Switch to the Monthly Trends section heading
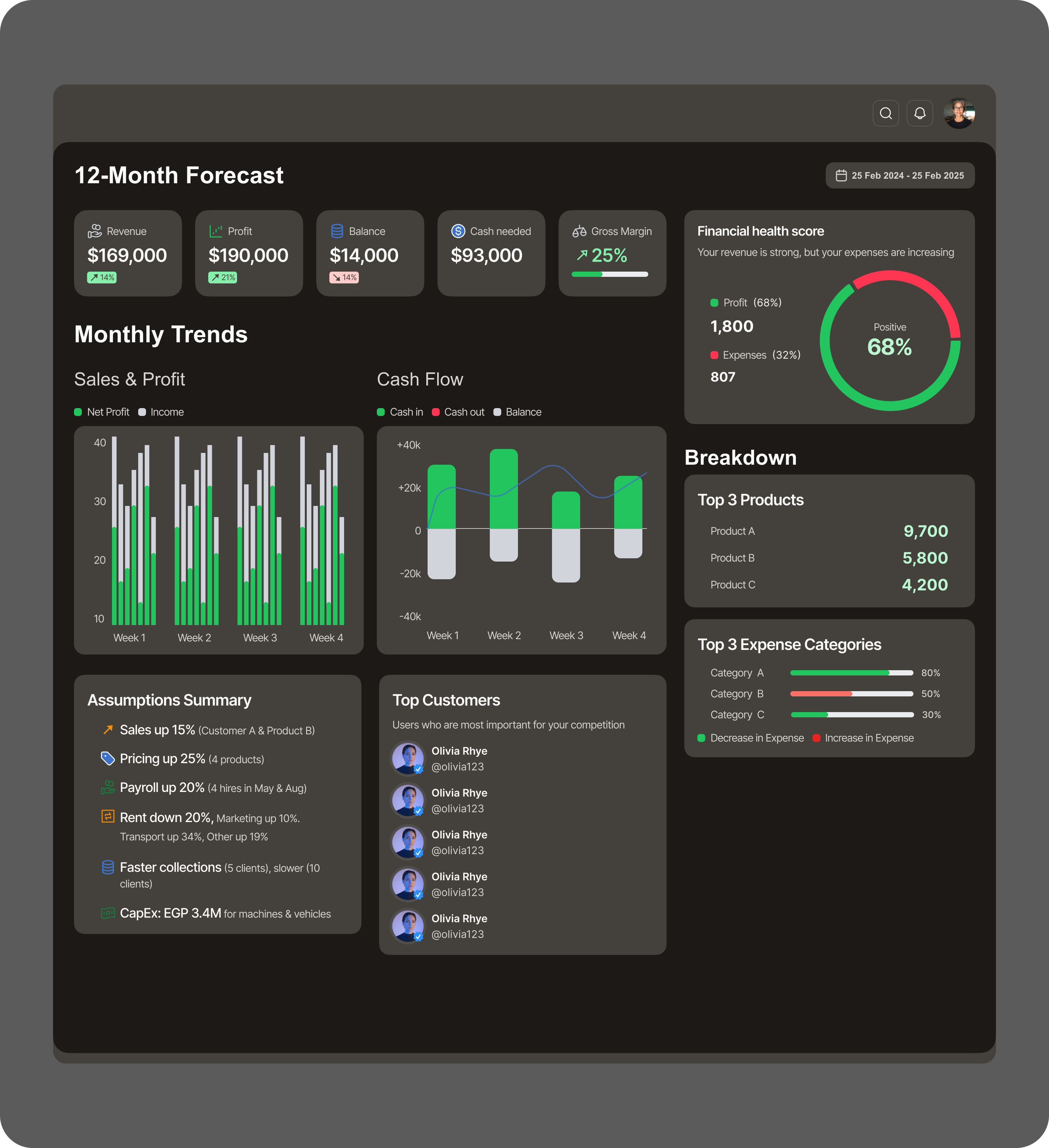1049x1148 pixels. [161, 334]
